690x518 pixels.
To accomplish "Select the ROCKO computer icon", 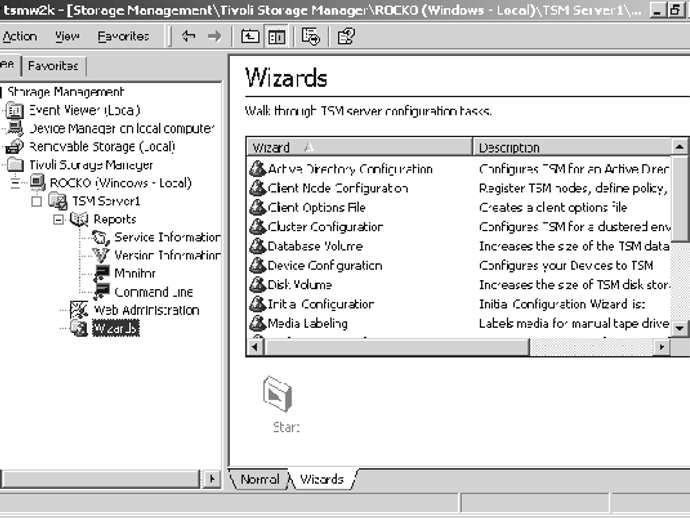I will coord(37,182).
